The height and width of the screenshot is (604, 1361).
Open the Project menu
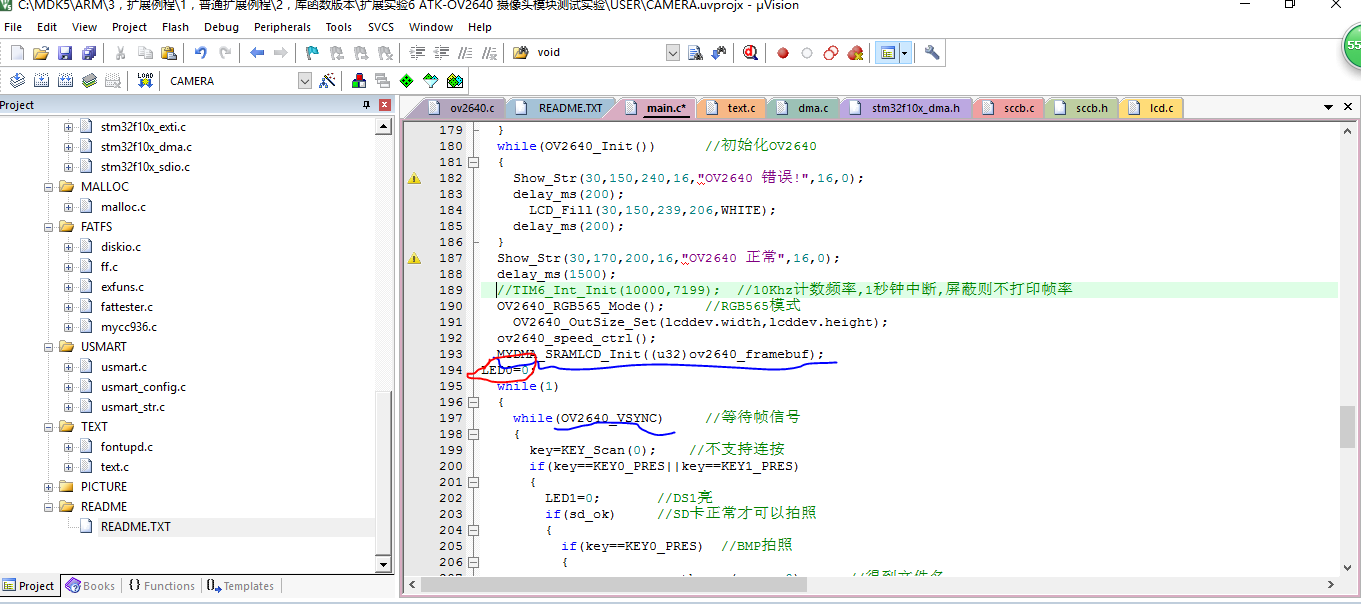pyautogui.click(x=129, y=27)
